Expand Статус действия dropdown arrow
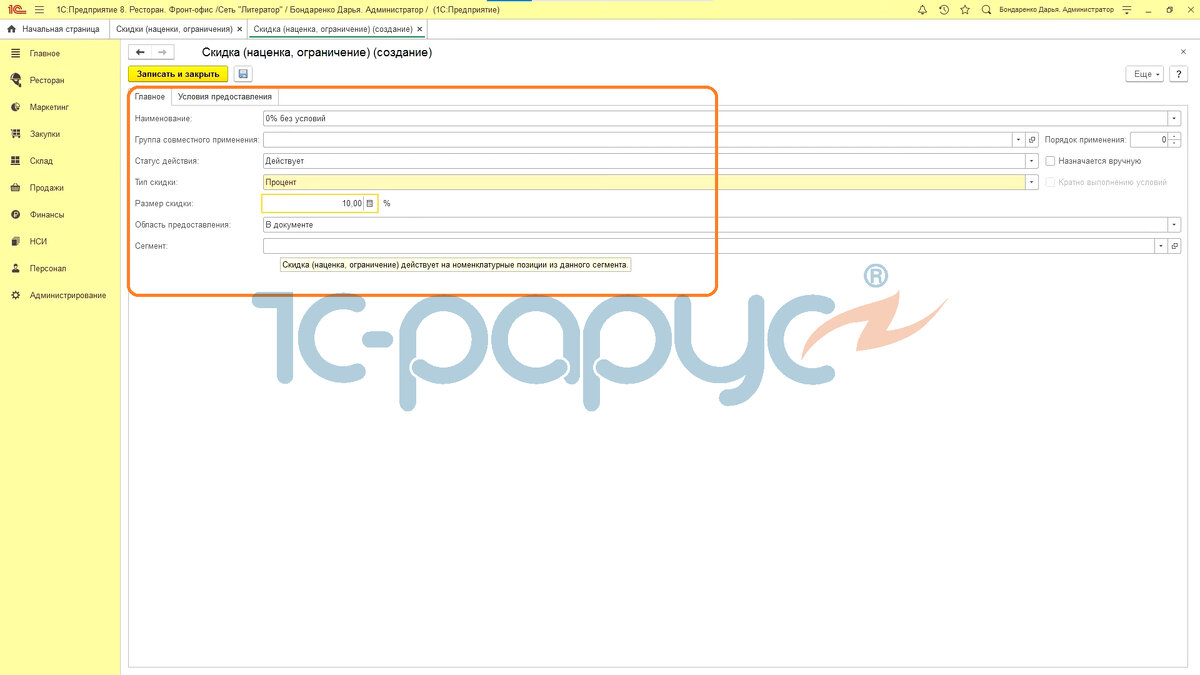 1033,161
